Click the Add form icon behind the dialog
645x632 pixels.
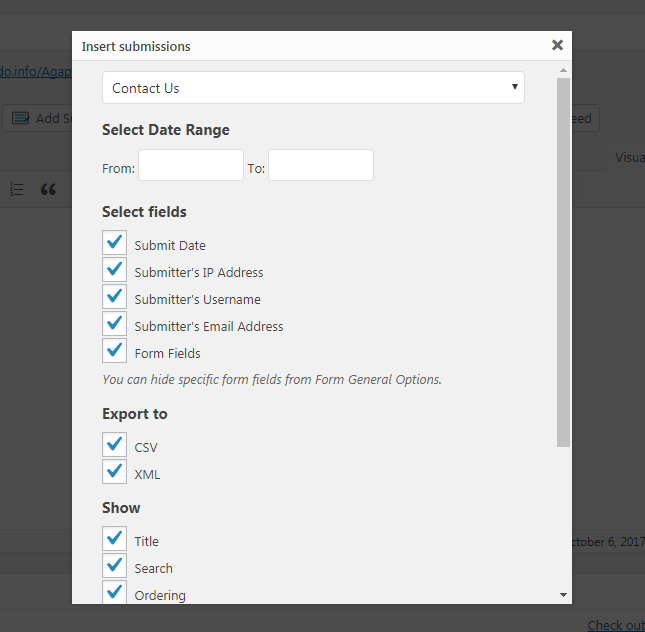(20, 118)
